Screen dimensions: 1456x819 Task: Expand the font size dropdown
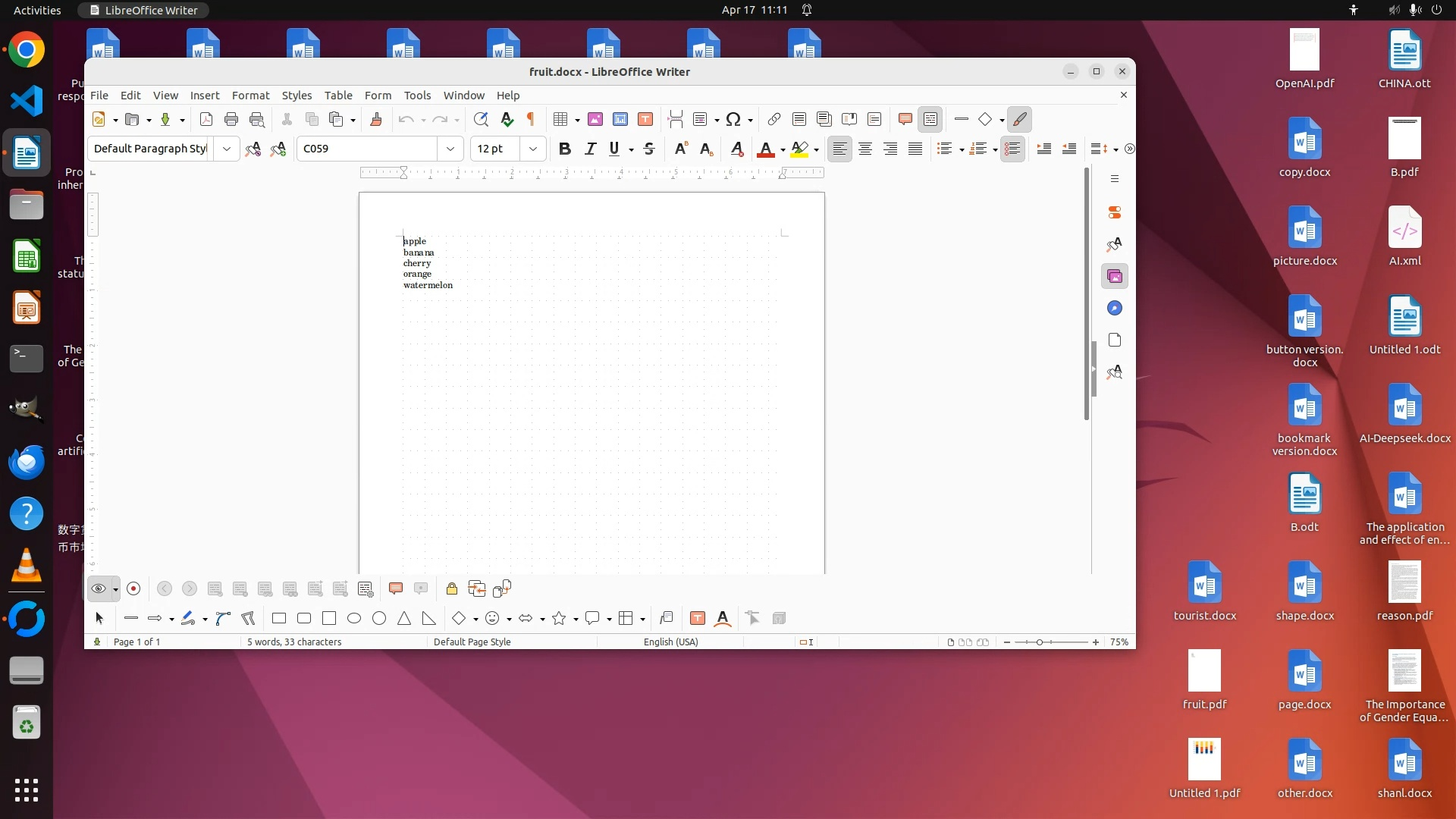coord(533,149)
